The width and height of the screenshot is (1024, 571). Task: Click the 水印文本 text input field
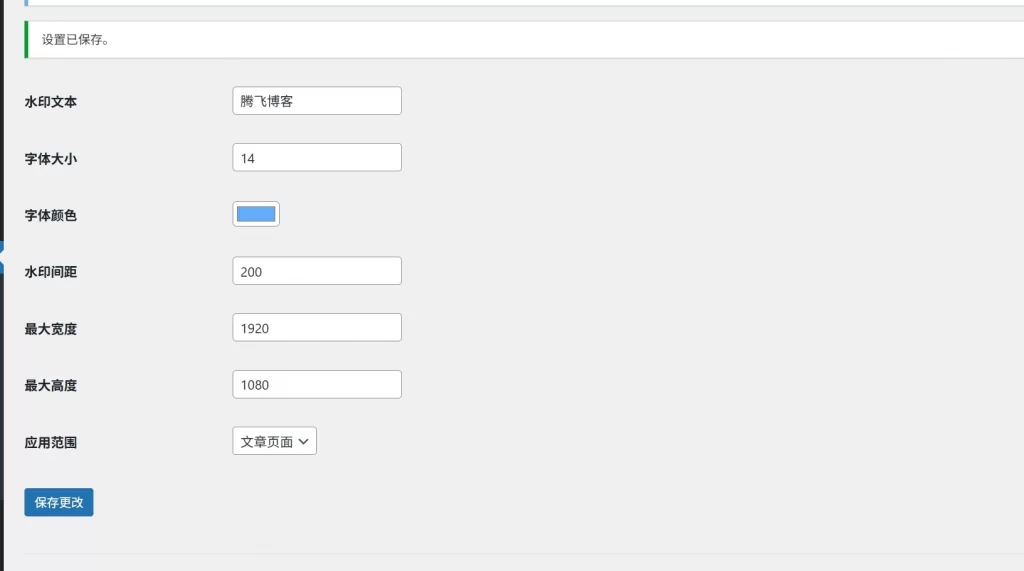316,101
